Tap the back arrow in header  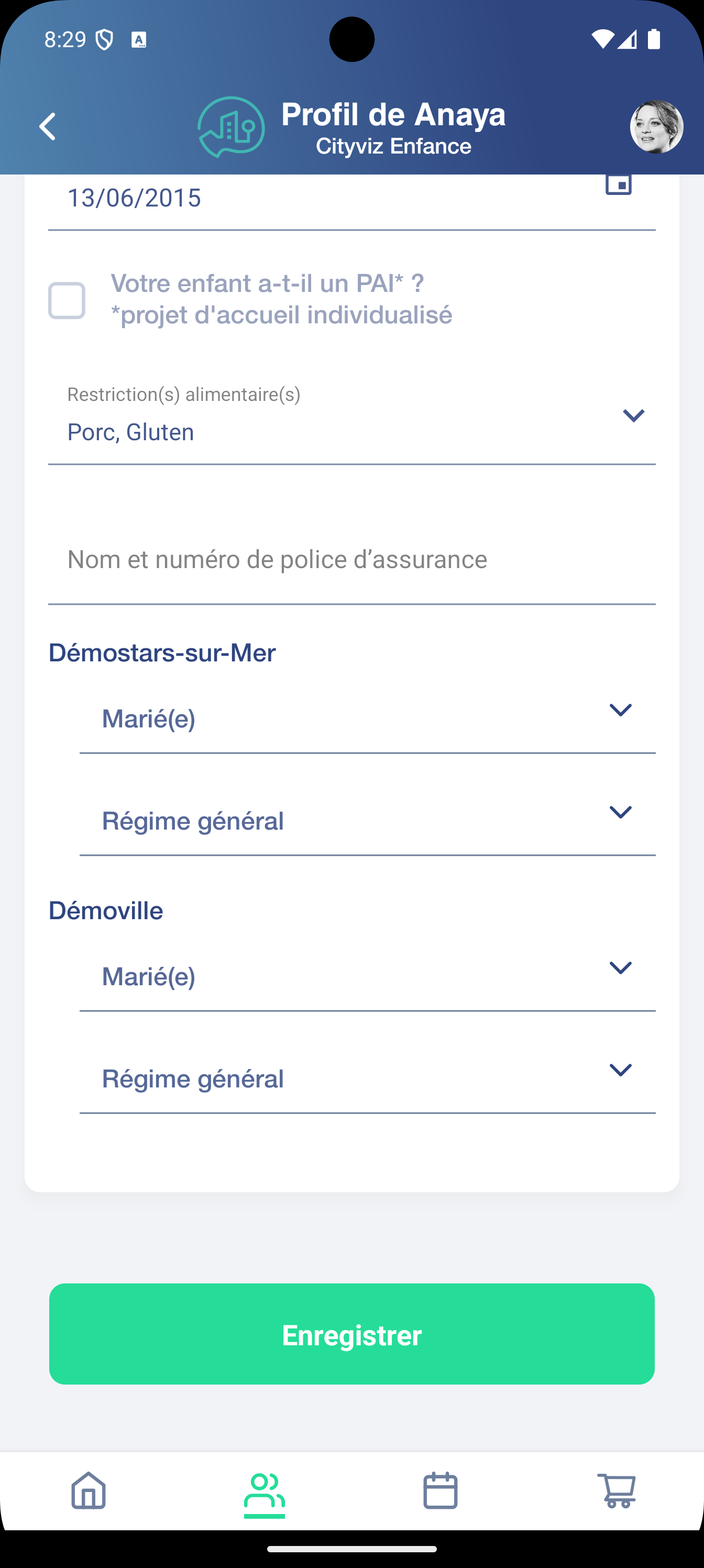click(48, 127)
